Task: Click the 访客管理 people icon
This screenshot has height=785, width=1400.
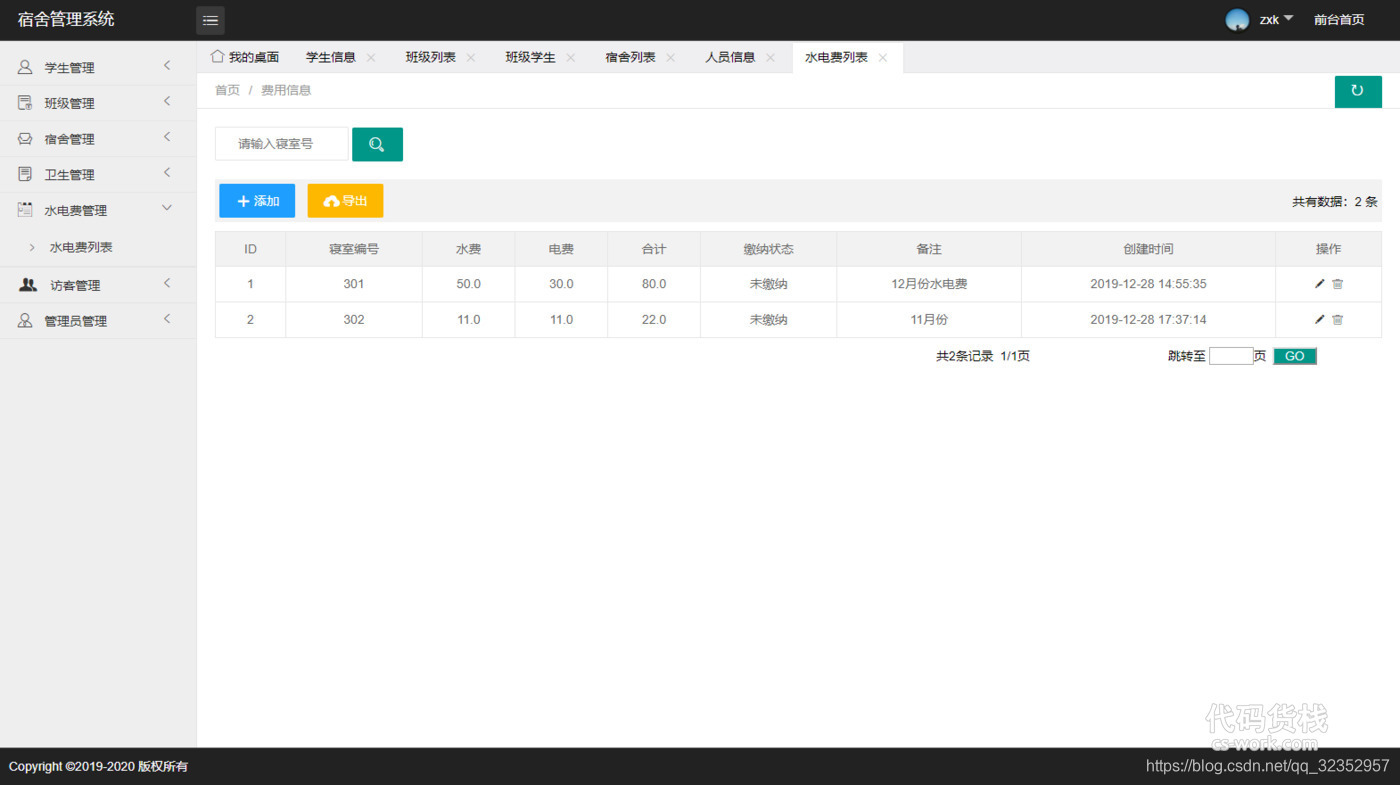Action: point(28,285)
